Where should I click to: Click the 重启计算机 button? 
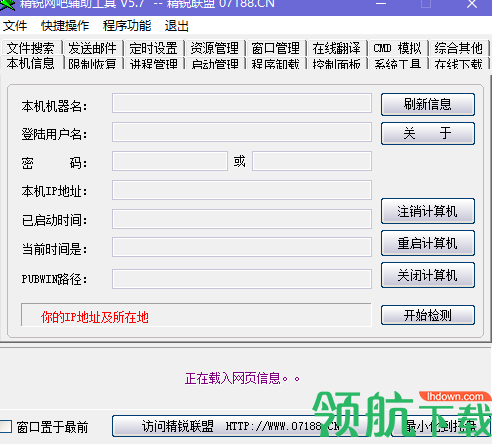pos(428,243)
